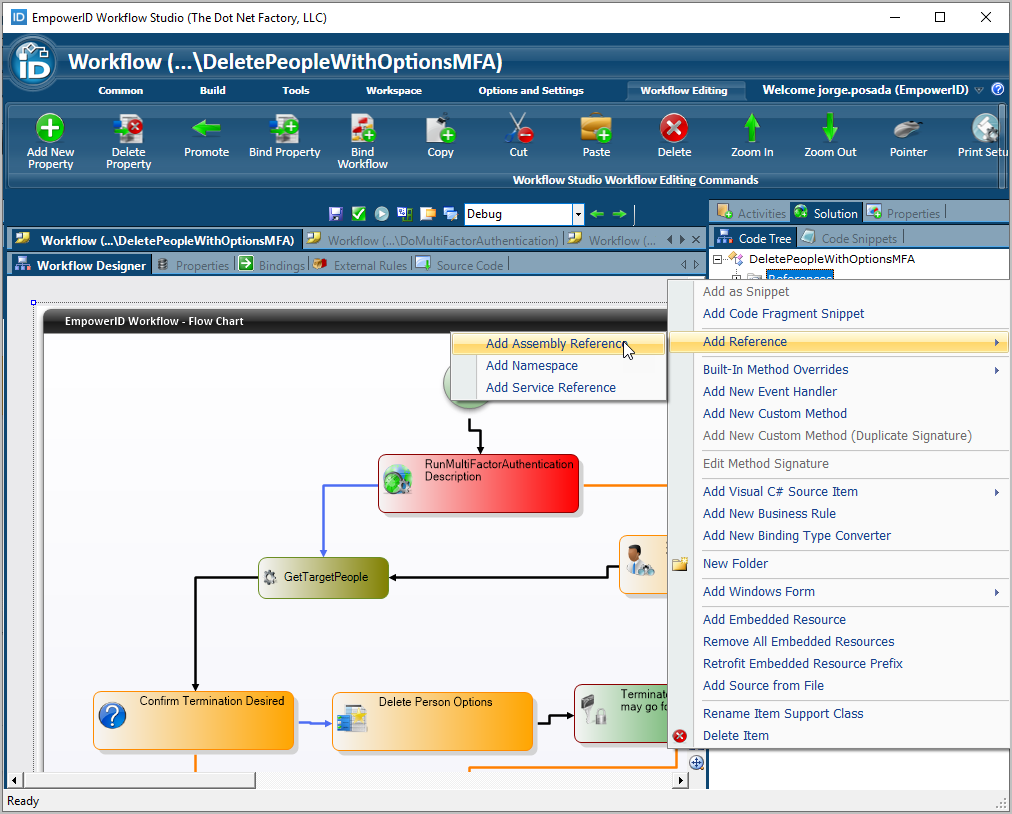Click the Zoom In arrow icon
This screenshot has height=814, width=1012.
(x=752, y=128)
